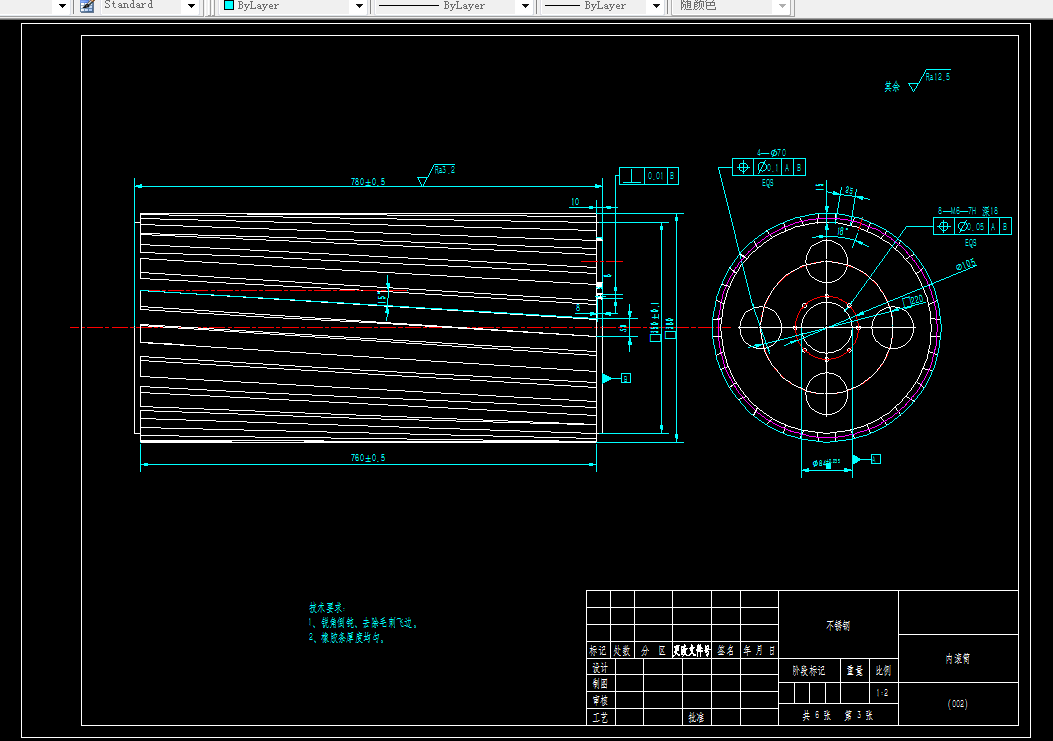Select the 工艺 row label
Screen dimensions: 1053x741
point(600,717)
